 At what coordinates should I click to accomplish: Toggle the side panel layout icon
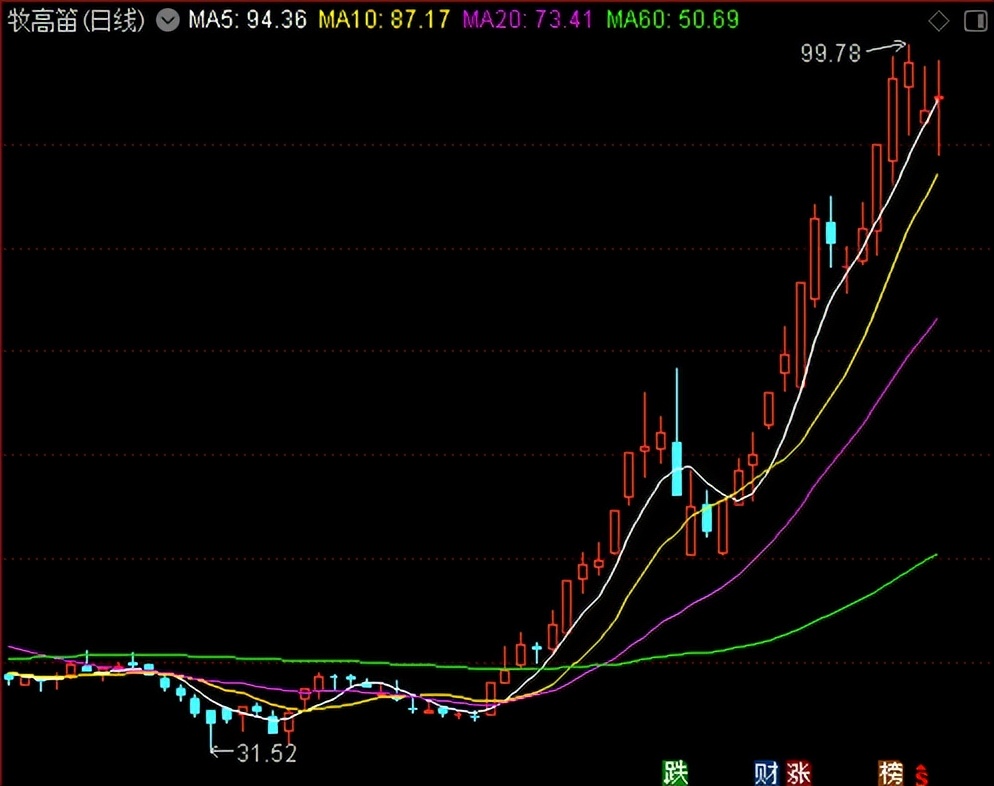coord(975,21)
